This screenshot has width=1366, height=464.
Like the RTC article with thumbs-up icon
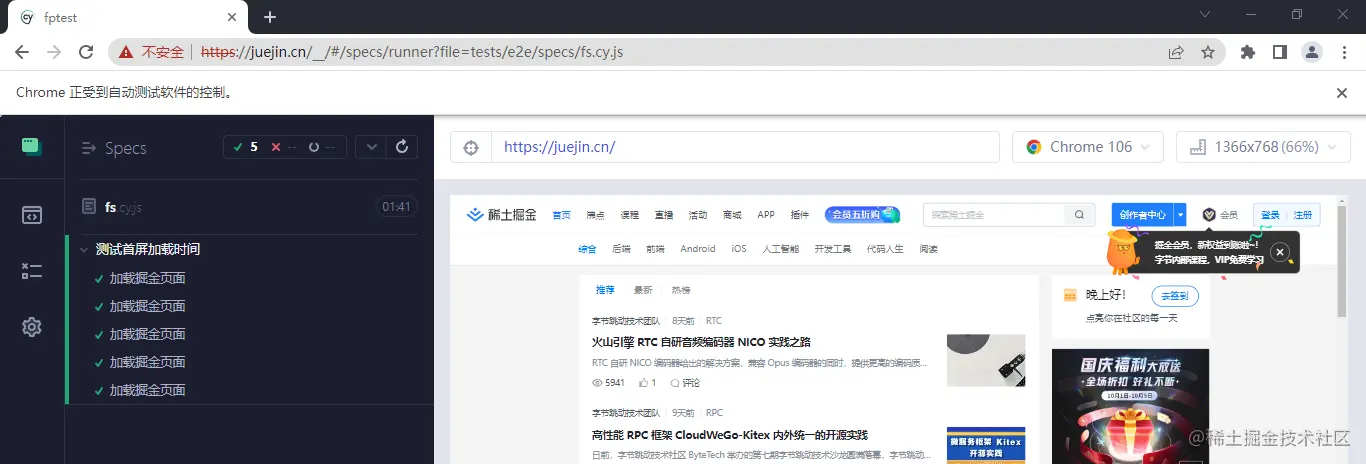pos(646,382)
